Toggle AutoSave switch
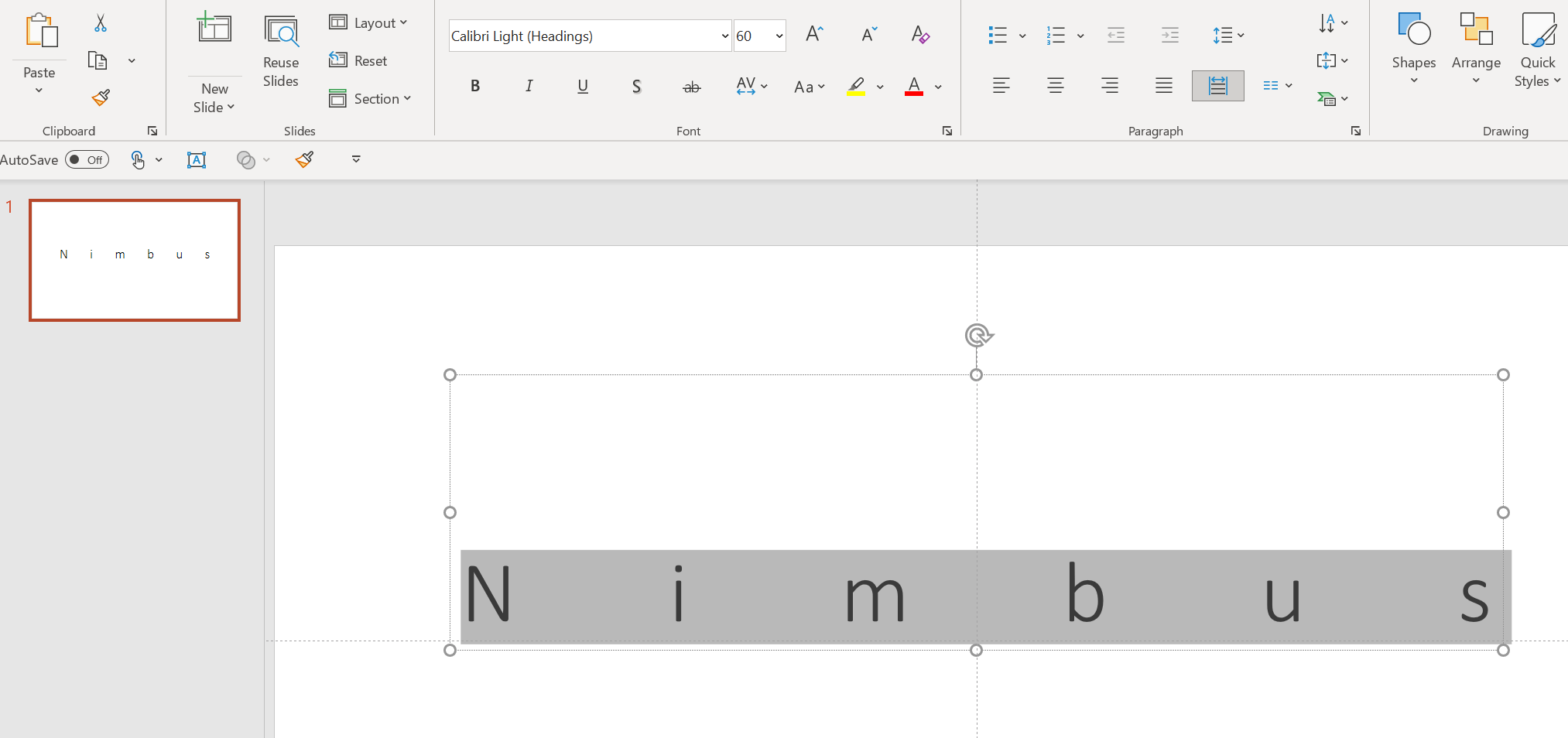The height and width of the screenshot is (738, 1568). click(x=87, y=159)
